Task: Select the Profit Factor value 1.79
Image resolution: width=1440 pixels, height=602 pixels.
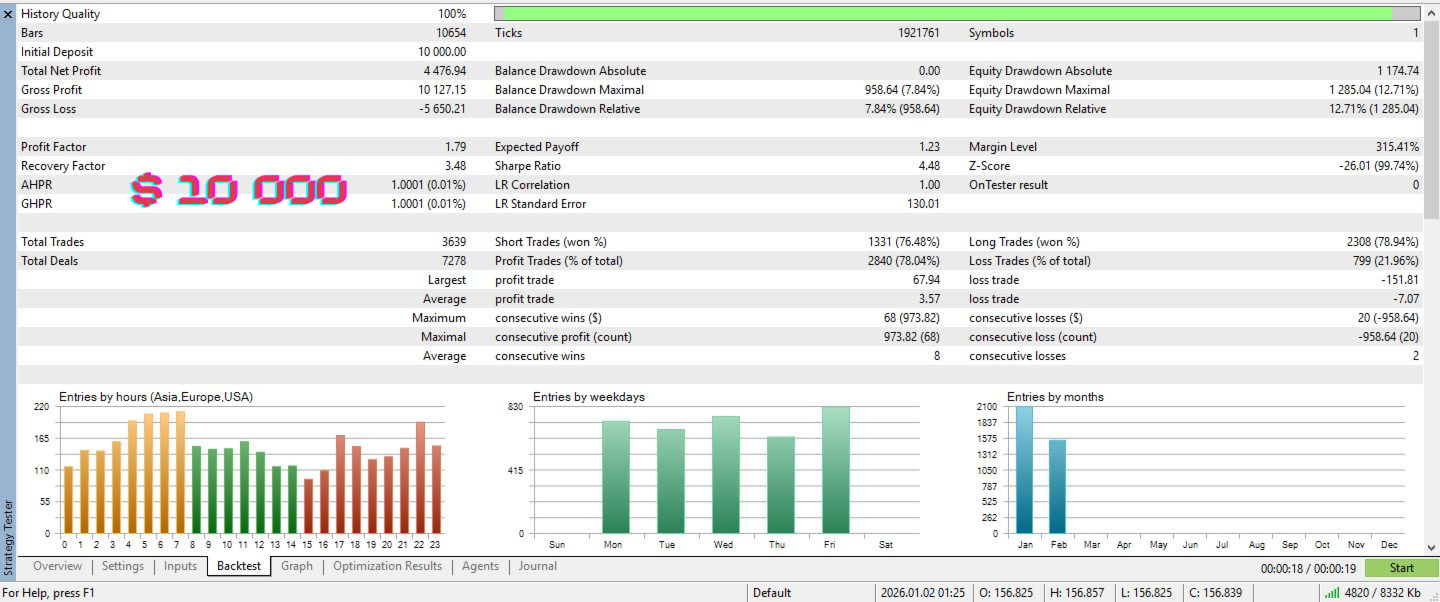Action: (455, 147)
